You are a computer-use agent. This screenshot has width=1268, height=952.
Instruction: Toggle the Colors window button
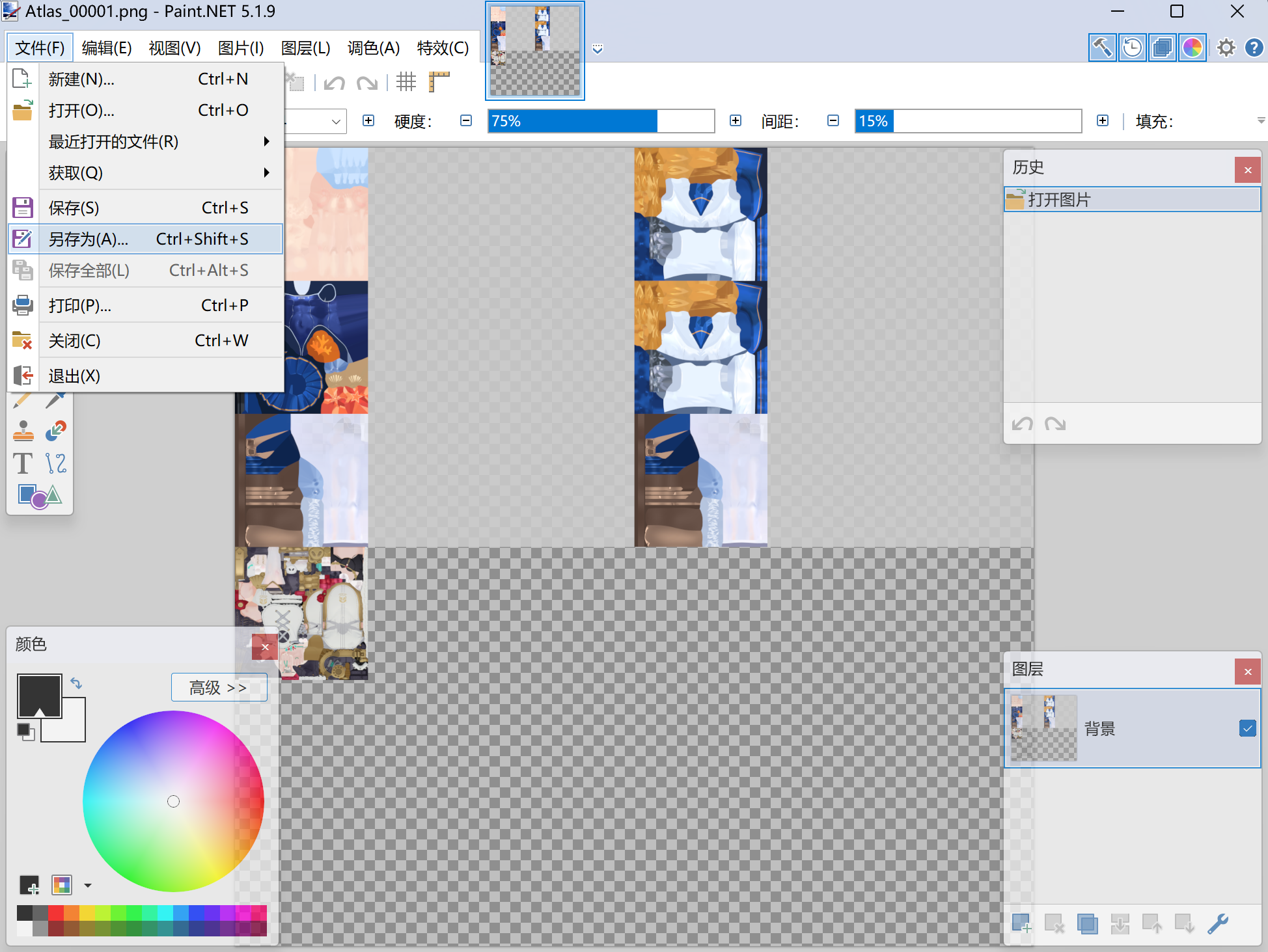pyautogui.click(x=1192, y=48)
